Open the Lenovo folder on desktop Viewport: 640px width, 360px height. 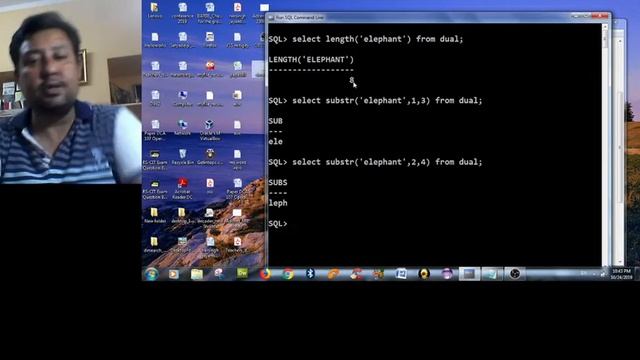click(x=155, y=11)
